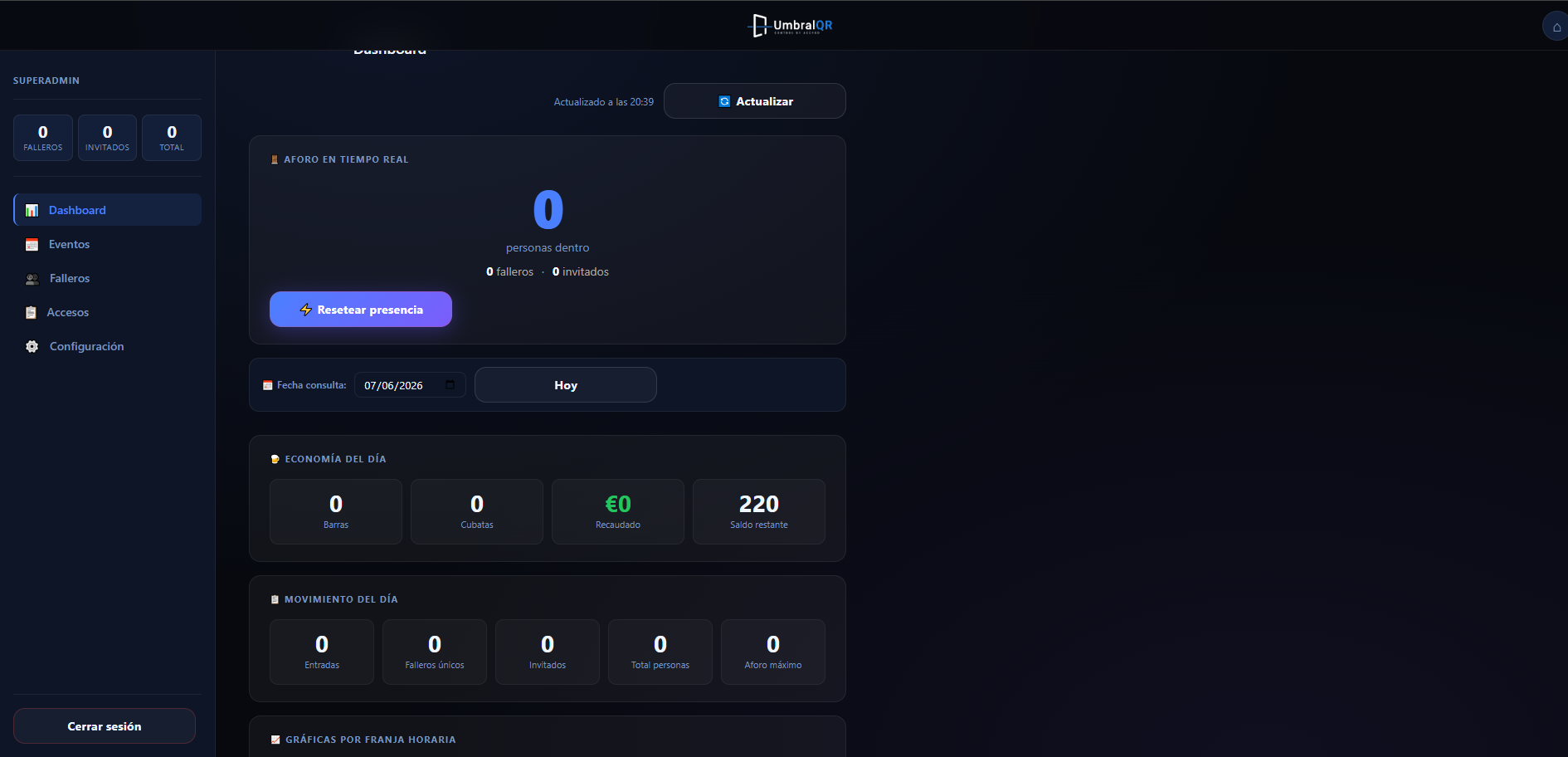Click the home icon in top bar

click(x=1556, y=27)
